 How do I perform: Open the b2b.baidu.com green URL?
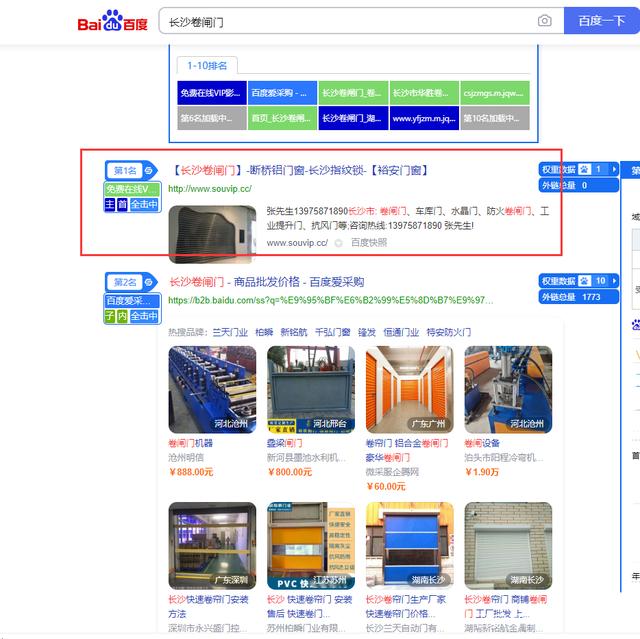[x=331, y=300]
